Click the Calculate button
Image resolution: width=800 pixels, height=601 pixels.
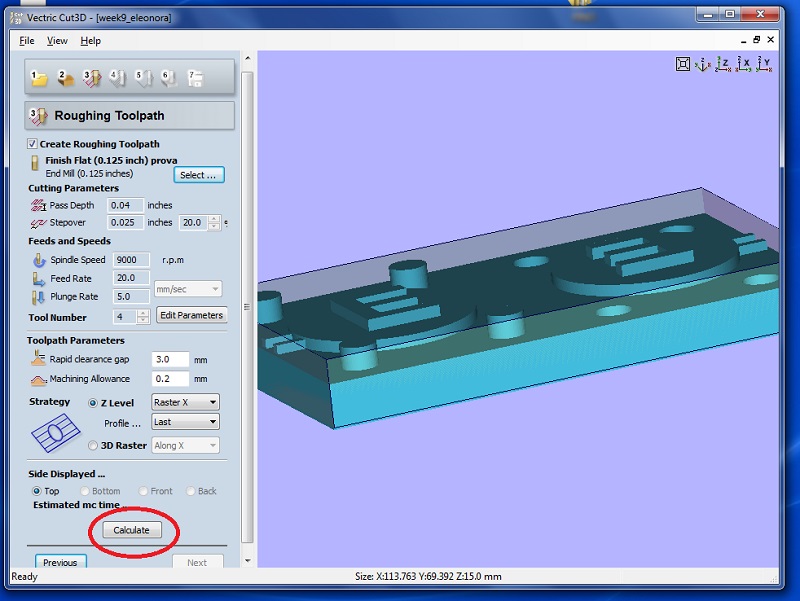click(x=132, y=530)
